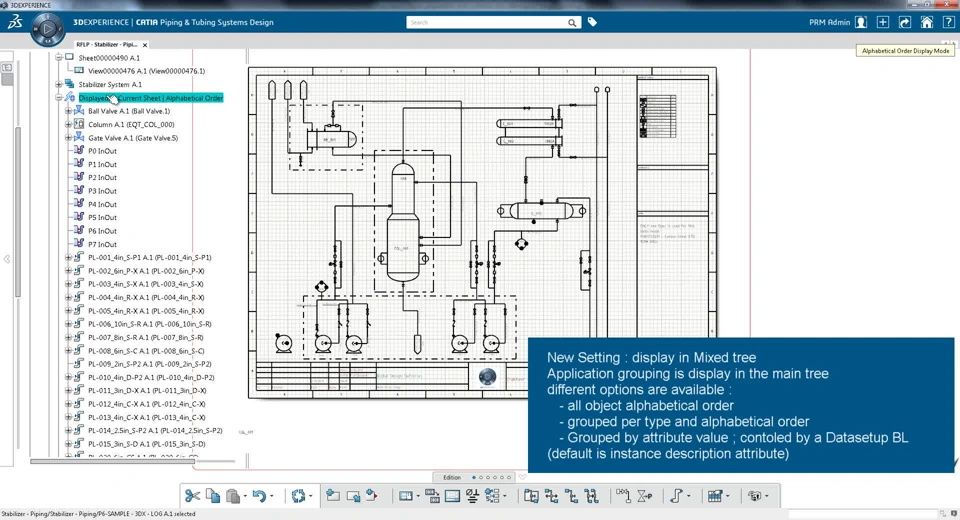Select the first Edition page dot
Screen dimensions: 960x520
pos(474,478)
